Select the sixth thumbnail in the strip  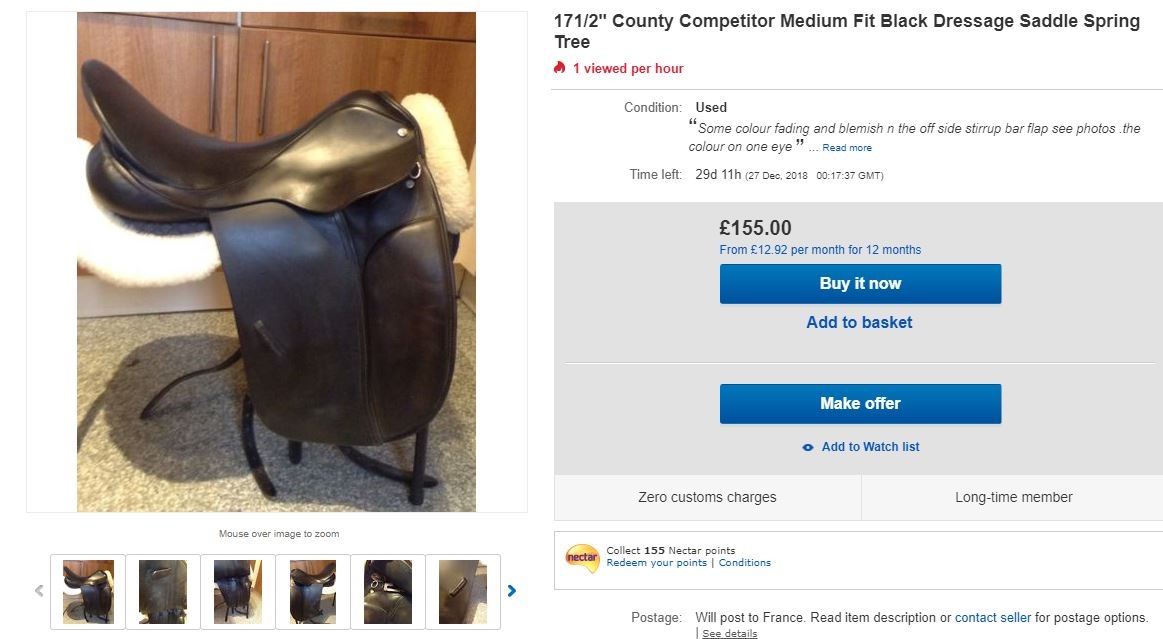[463, 592]
